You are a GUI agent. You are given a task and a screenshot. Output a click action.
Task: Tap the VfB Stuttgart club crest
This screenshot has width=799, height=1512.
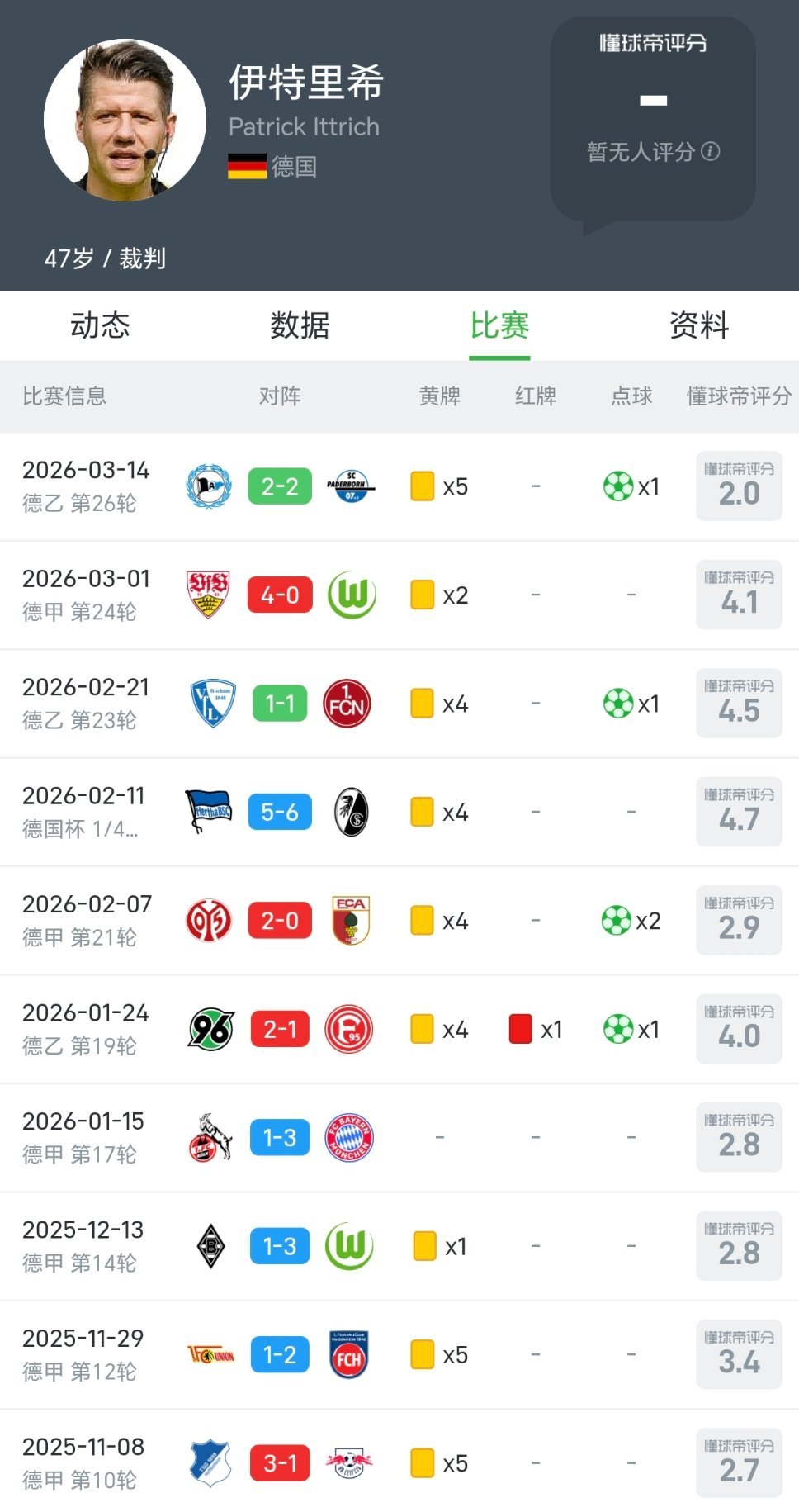208,595
